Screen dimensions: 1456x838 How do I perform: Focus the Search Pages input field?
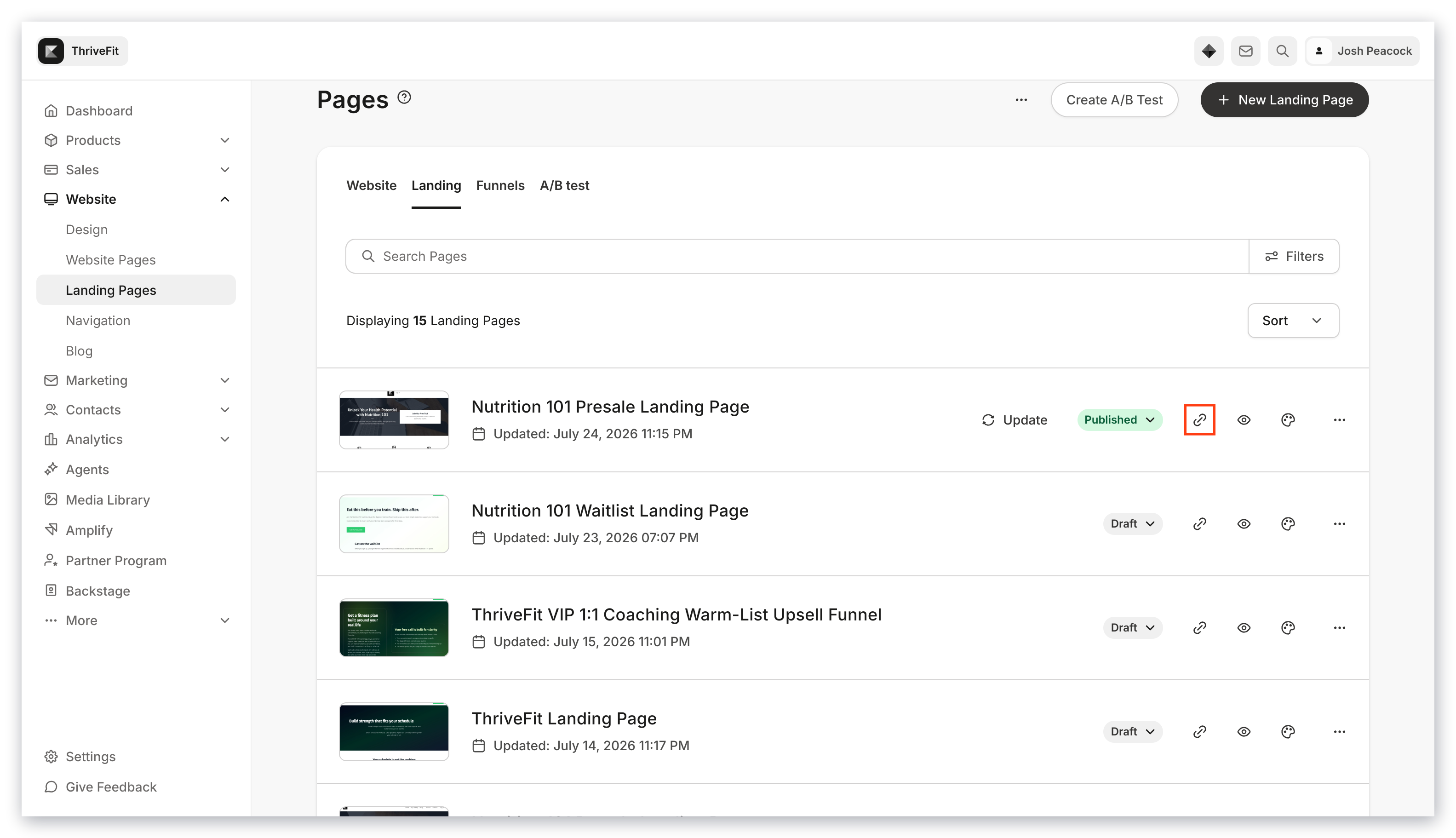coord(797,256)
